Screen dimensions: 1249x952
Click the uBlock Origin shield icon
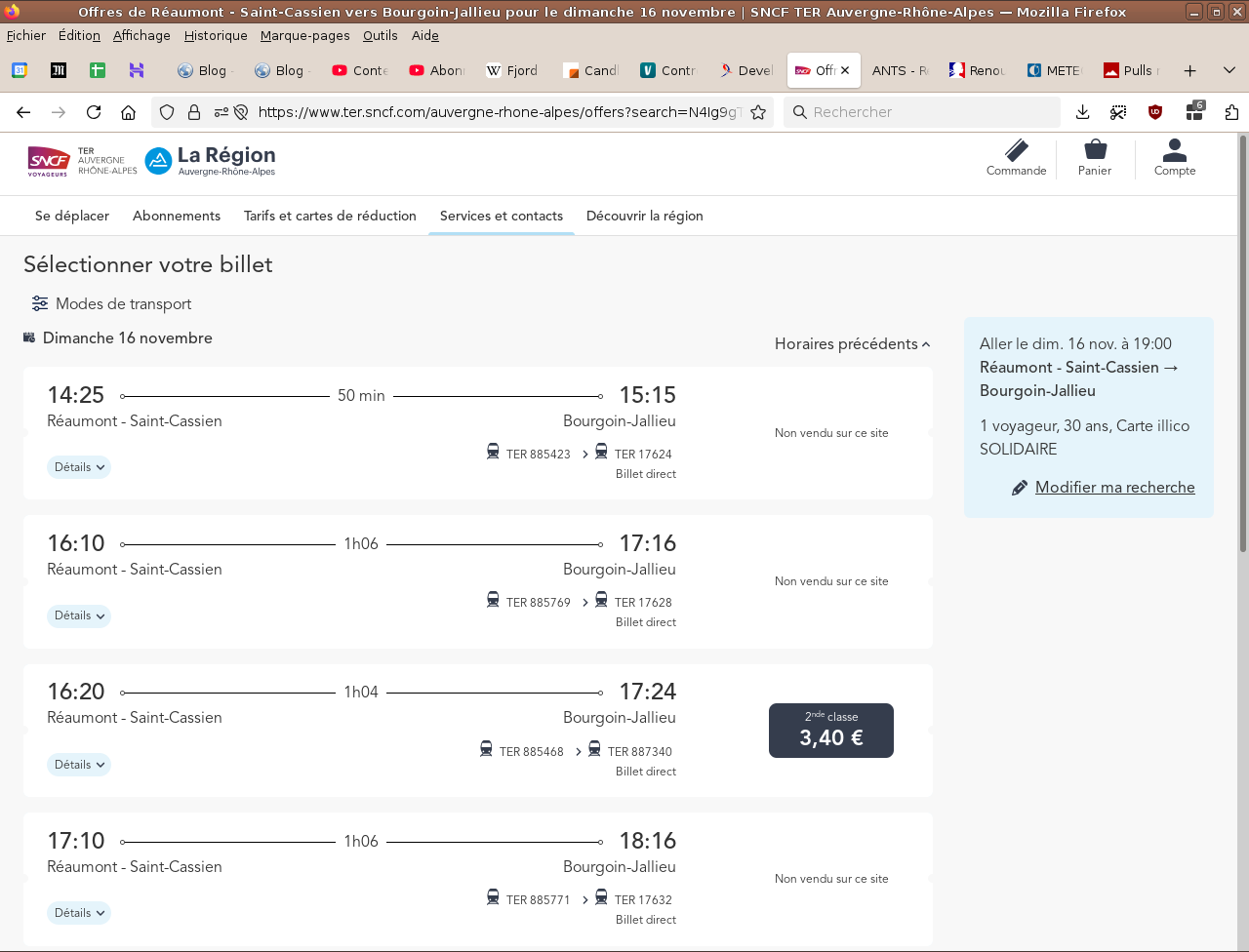click(1155, 112)
